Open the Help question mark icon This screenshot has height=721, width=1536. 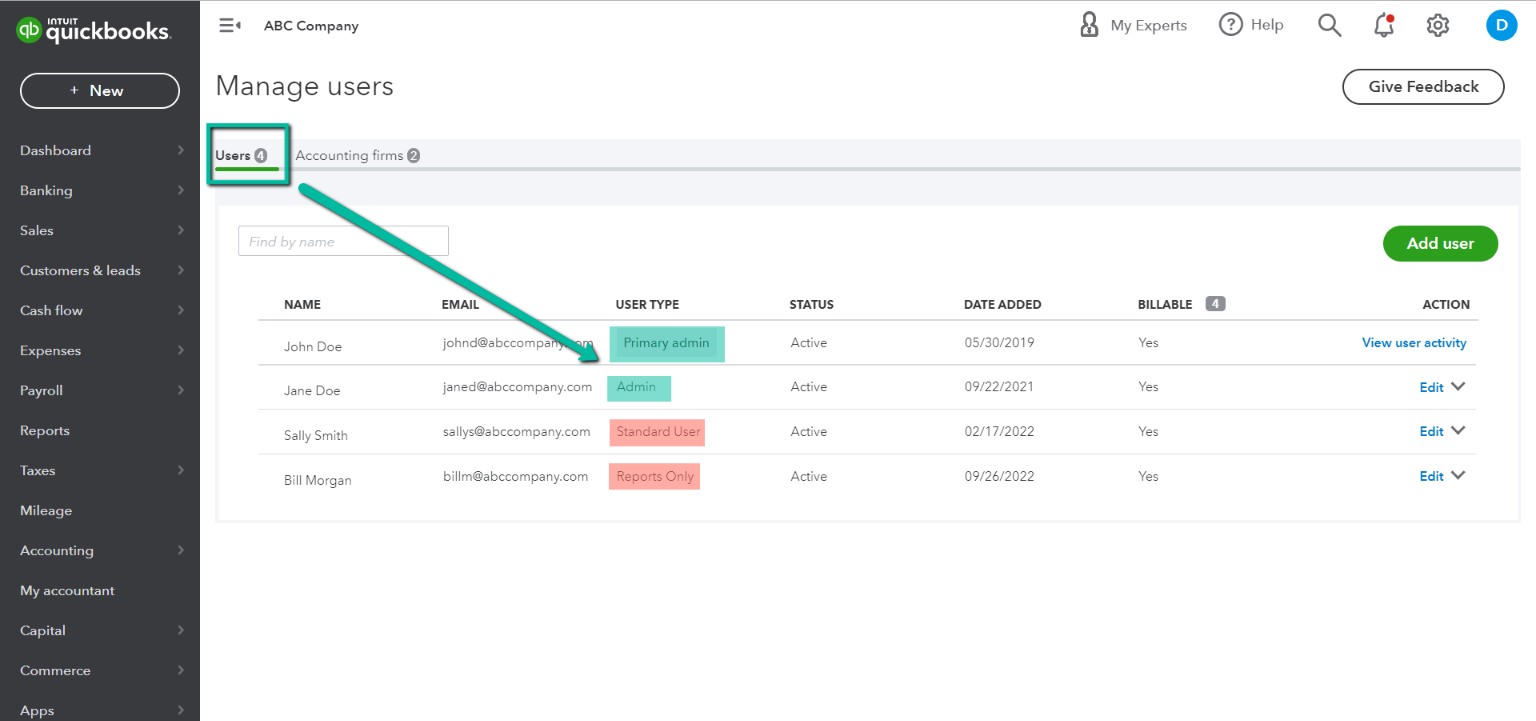point(1230,25)
